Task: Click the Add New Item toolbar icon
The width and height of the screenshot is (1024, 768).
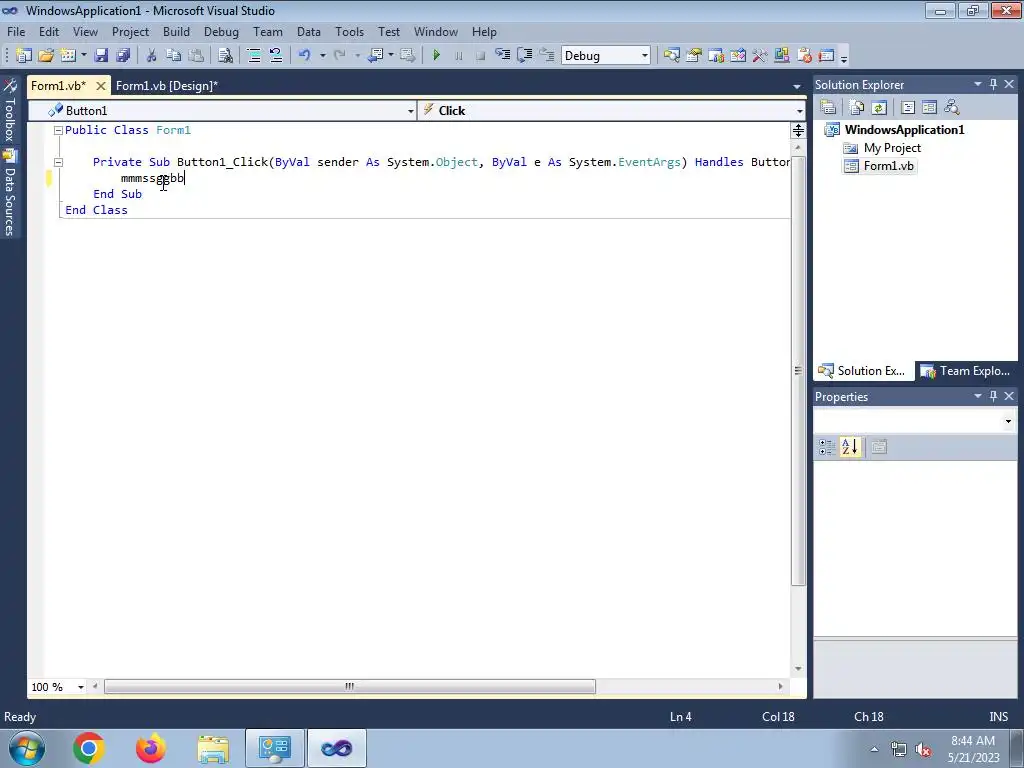Action: [67, 56]
